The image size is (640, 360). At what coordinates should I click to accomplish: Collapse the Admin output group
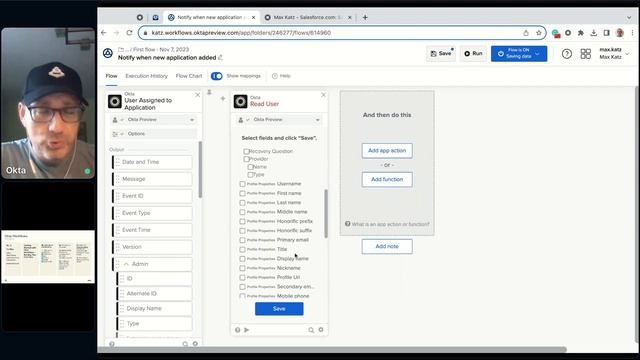click(126, 264)
